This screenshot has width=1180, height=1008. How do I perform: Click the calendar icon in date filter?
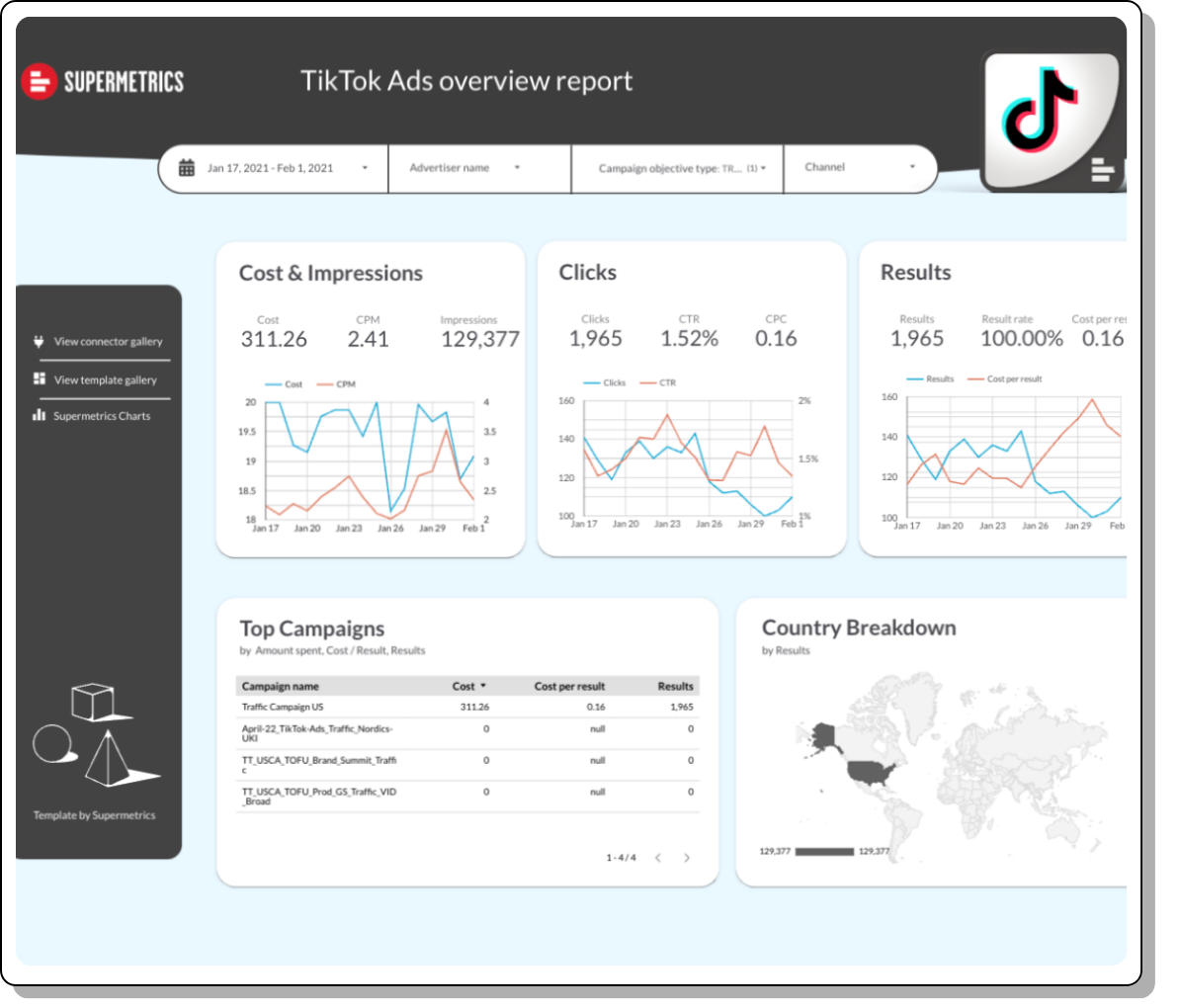pyautogui.click(x=187, y=168)
